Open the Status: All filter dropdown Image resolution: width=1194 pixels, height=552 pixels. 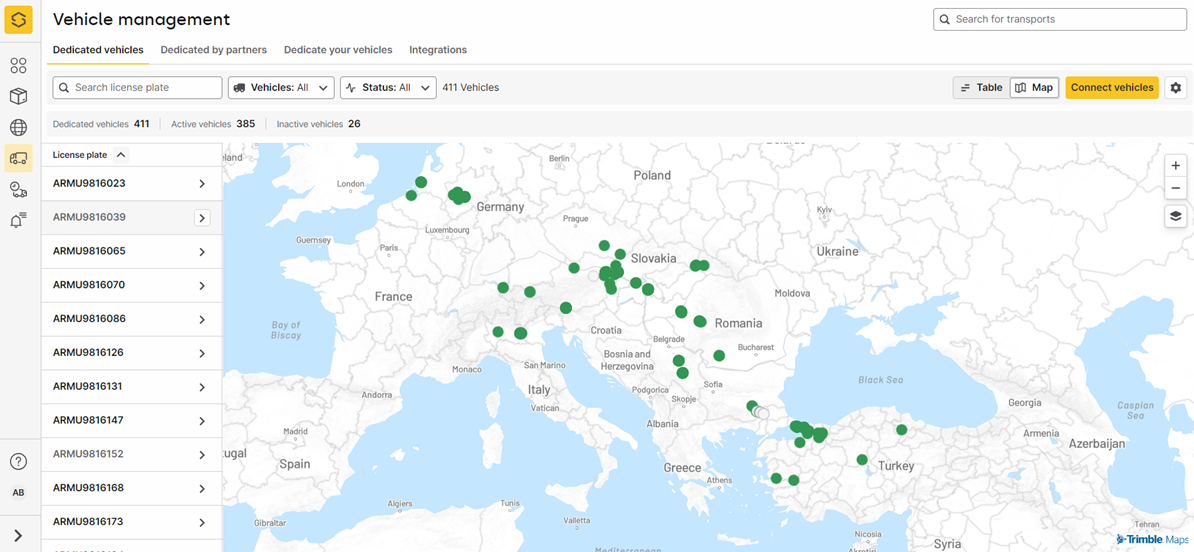coord(388,88)
